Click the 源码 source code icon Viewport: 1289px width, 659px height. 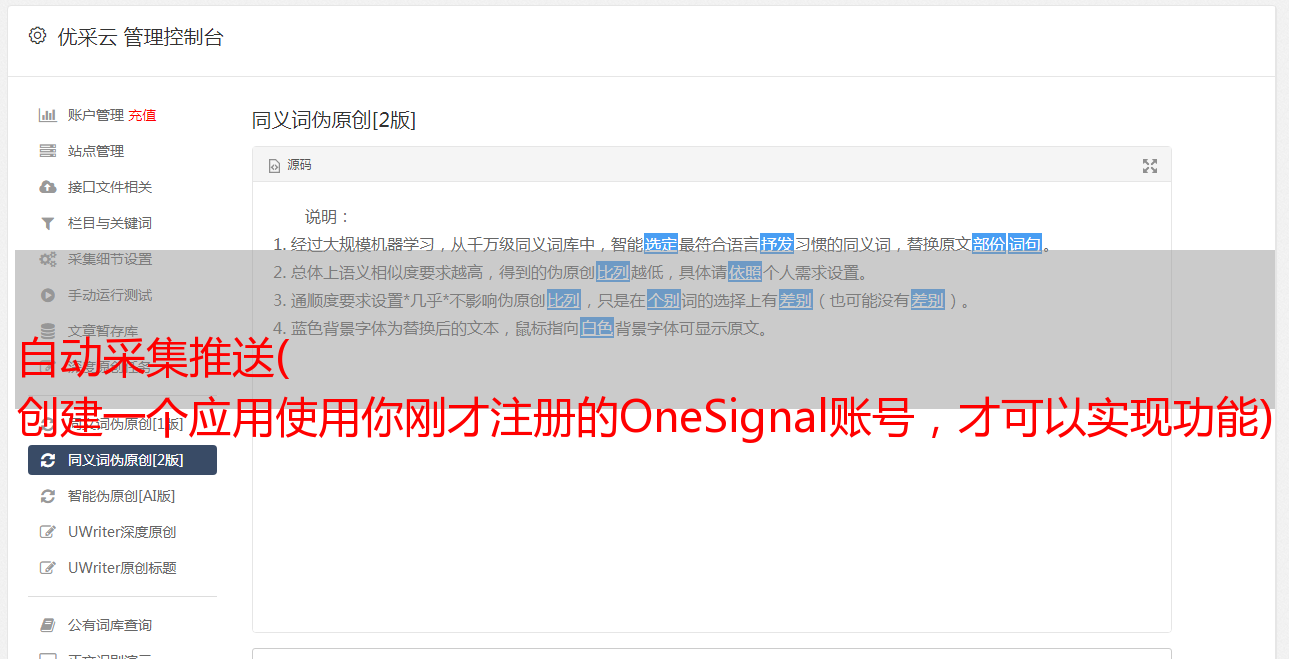pos(274,166)
